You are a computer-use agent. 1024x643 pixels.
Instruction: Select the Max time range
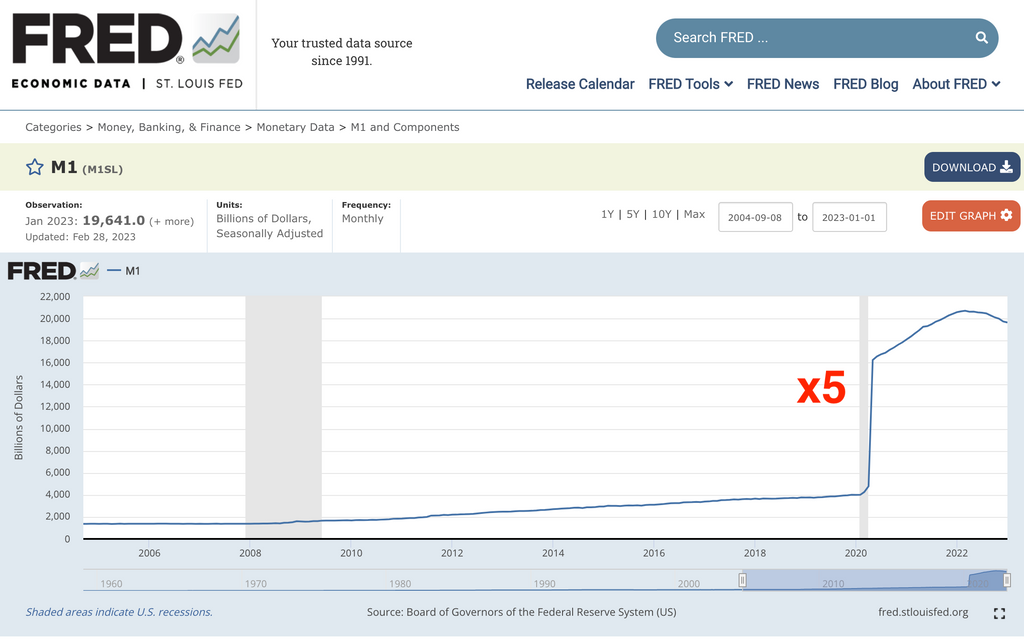694,214
